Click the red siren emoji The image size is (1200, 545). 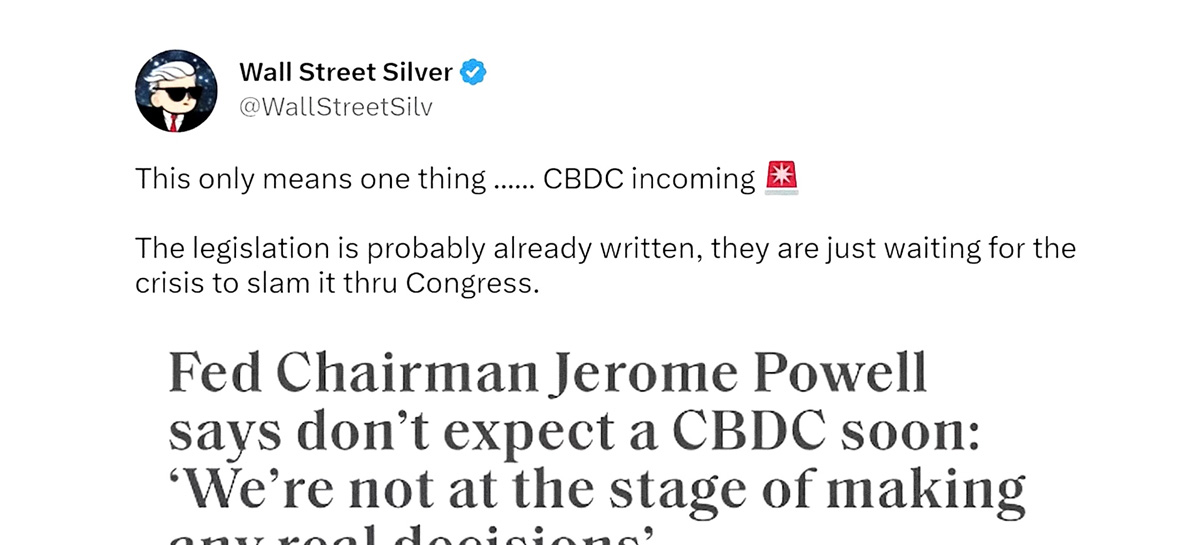pos(781,178)
